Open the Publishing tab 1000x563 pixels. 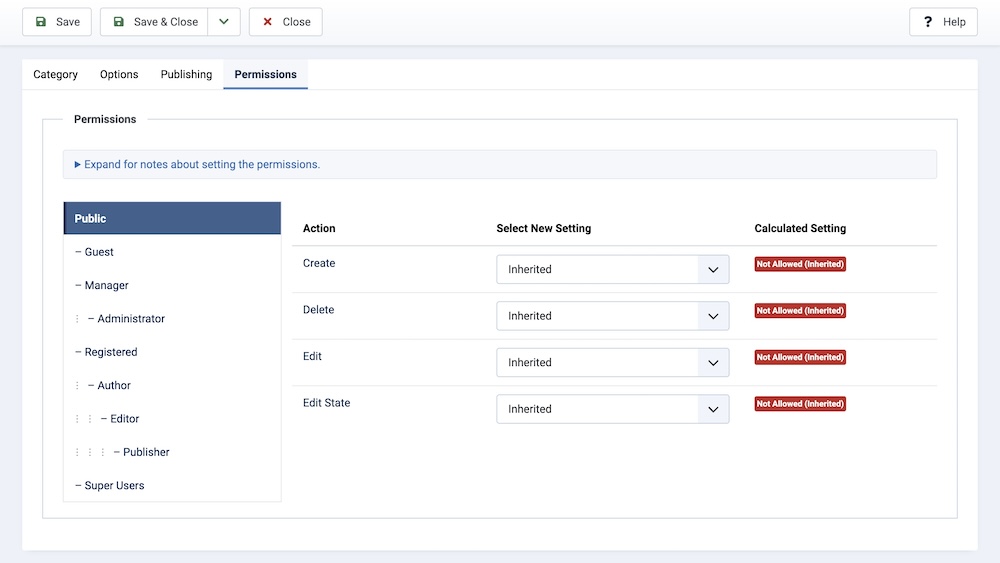(x=186, y=75)
